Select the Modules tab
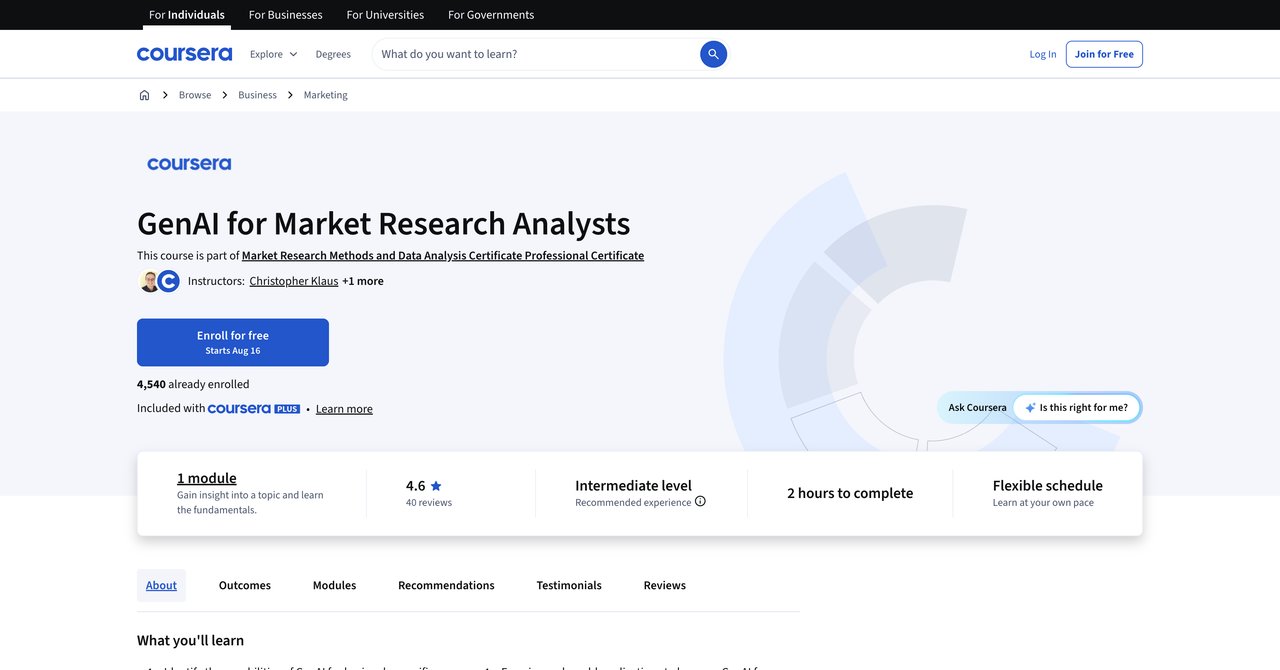1280x670 pixels. tap(334, 586)
